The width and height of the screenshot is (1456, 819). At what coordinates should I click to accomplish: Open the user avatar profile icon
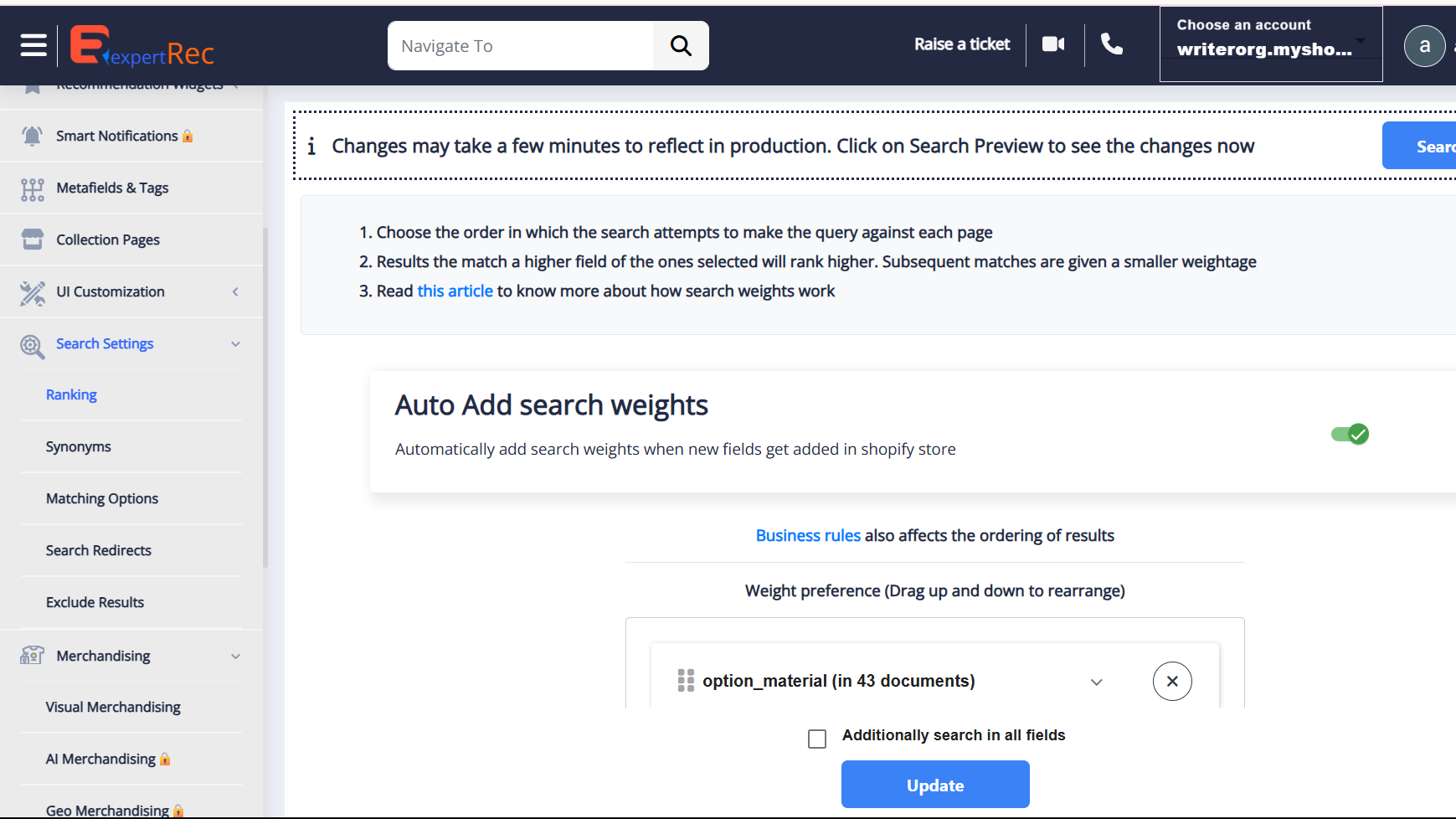(1424, 46)
